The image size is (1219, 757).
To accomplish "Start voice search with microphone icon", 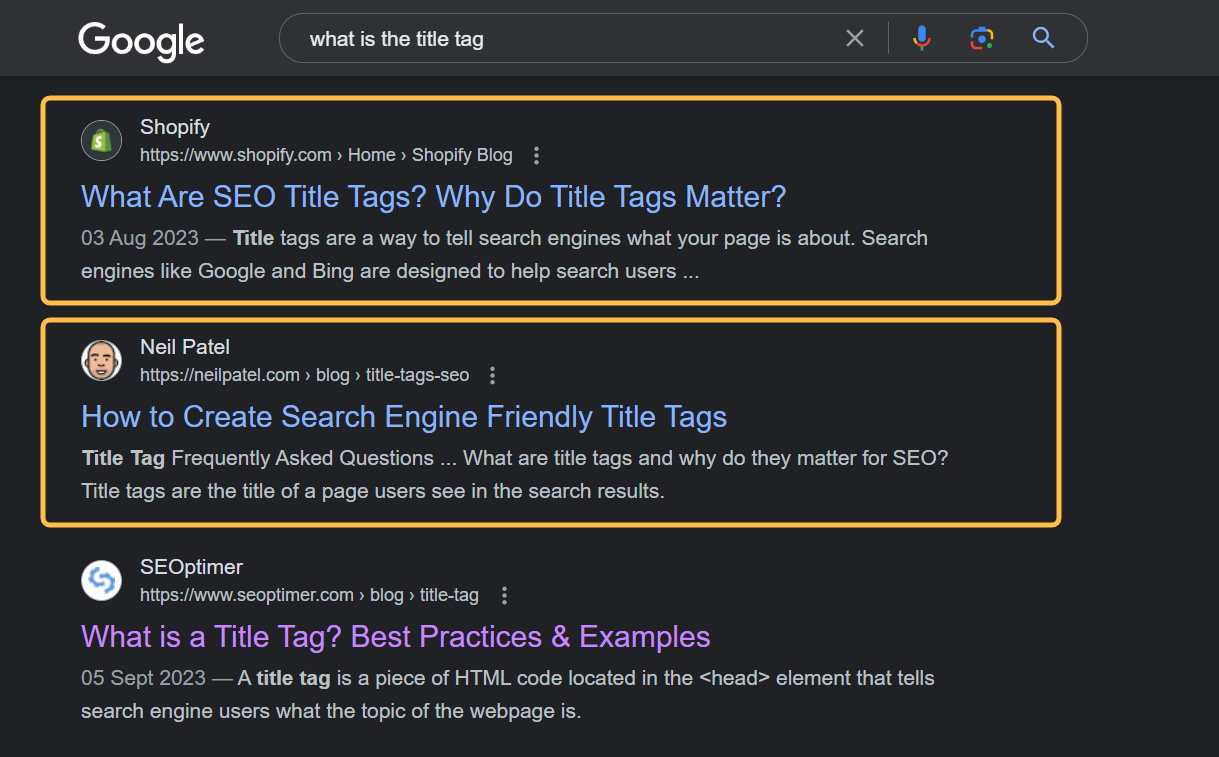I will tap(921, 39).
